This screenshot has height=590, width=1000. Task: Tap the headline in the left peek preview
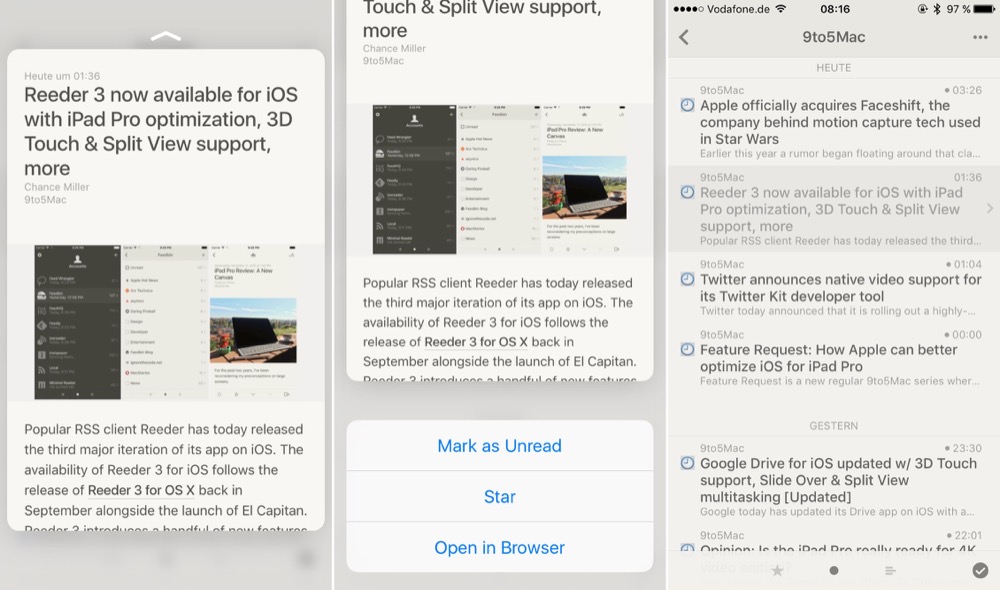coord(161,131)
